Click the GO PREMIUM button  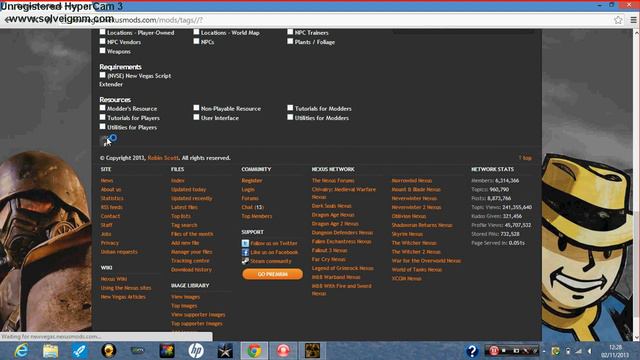click(273, 274)
